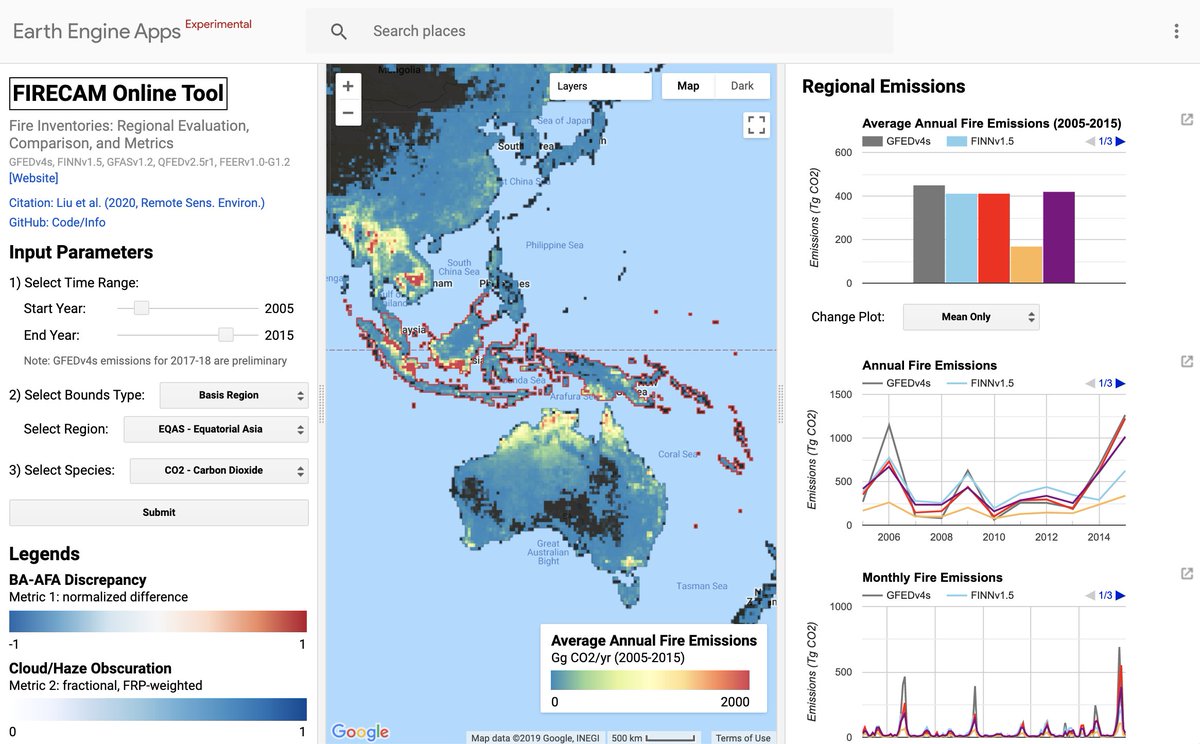Click the Search places field
1200x744 pixels.
[x=600, y=31]
